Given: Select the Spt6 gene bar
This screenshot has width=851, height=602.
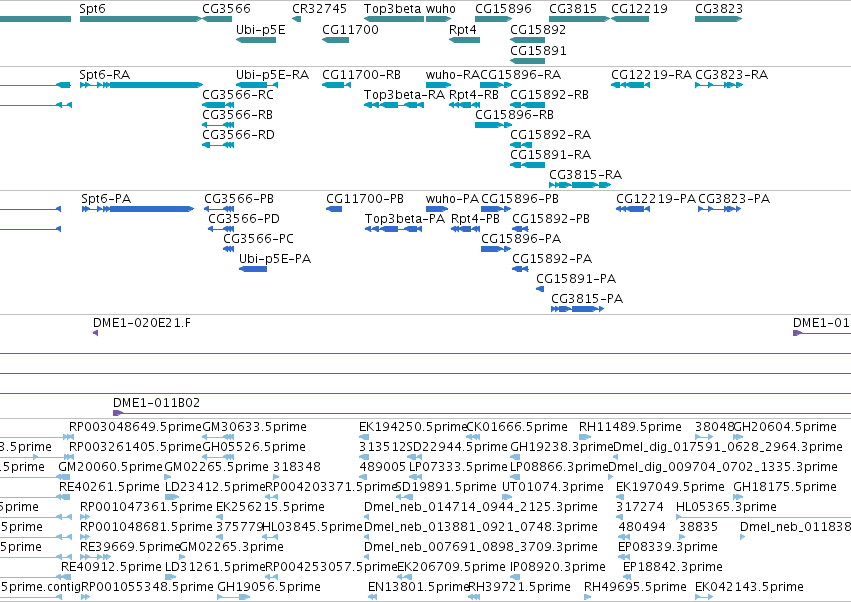Looking at the screenshot, I should (141, 19).
